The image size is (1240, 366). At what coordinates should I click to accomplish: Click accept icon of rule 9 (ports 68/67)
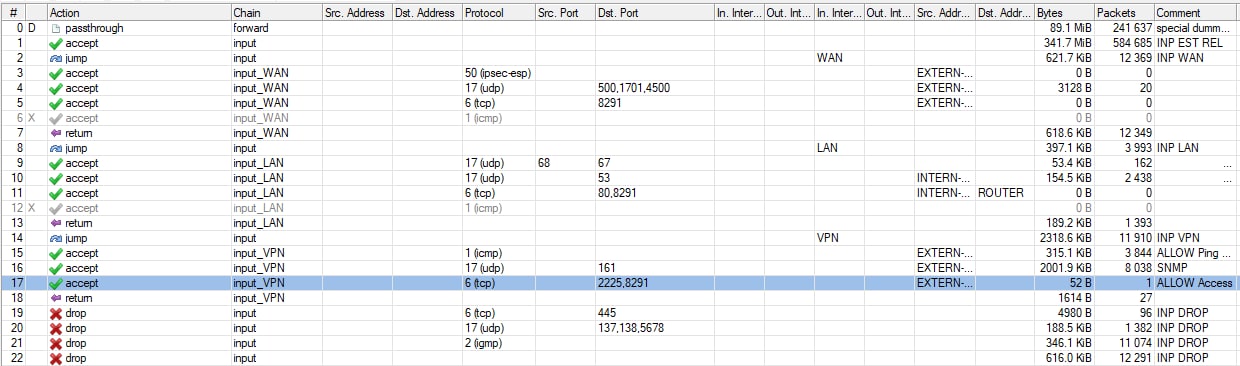click(x=55, y=163)
